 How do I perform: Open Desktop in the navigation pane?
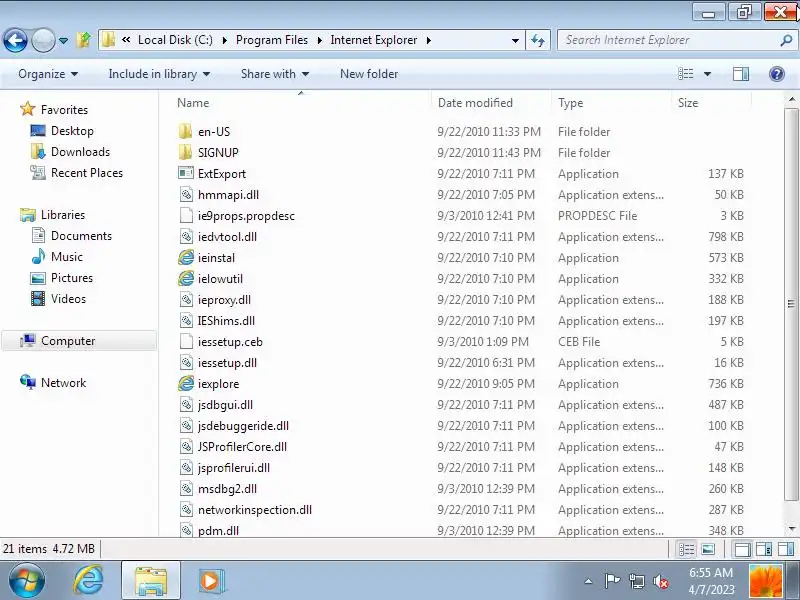[x=62, y=131]
